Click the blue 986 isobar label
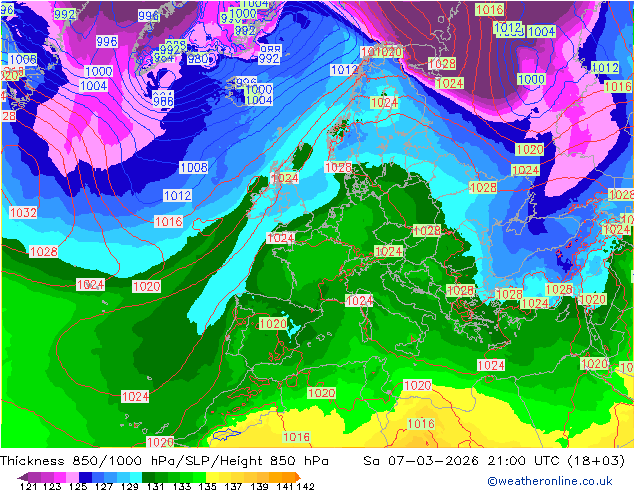Viewport: 634px width, 490px height. pyautogui.click(x=163, y=101)
